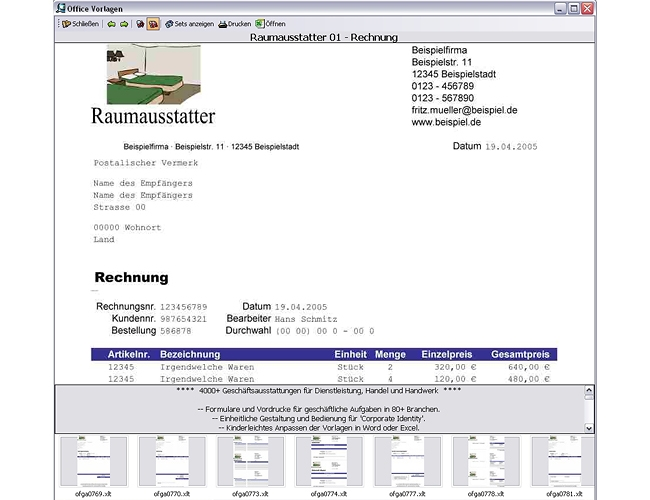Click the Drucken print button
650x500 pixels.
(x=235, y=24)
